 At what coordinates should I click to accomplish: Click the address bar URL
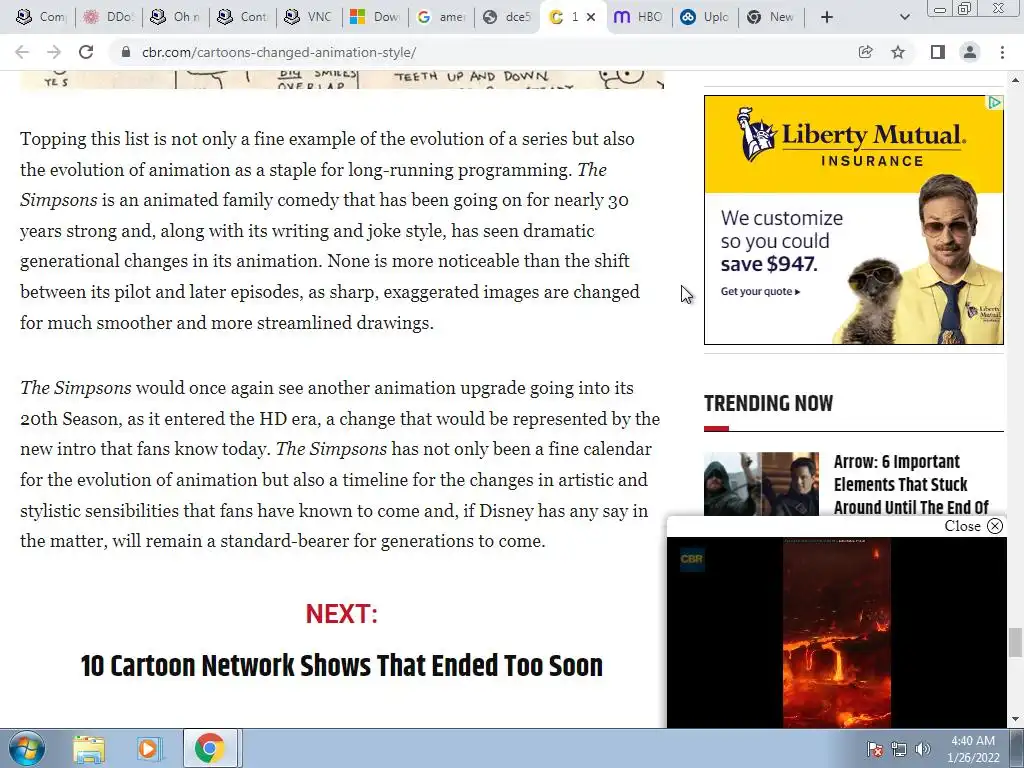click(x=279, y=52)
